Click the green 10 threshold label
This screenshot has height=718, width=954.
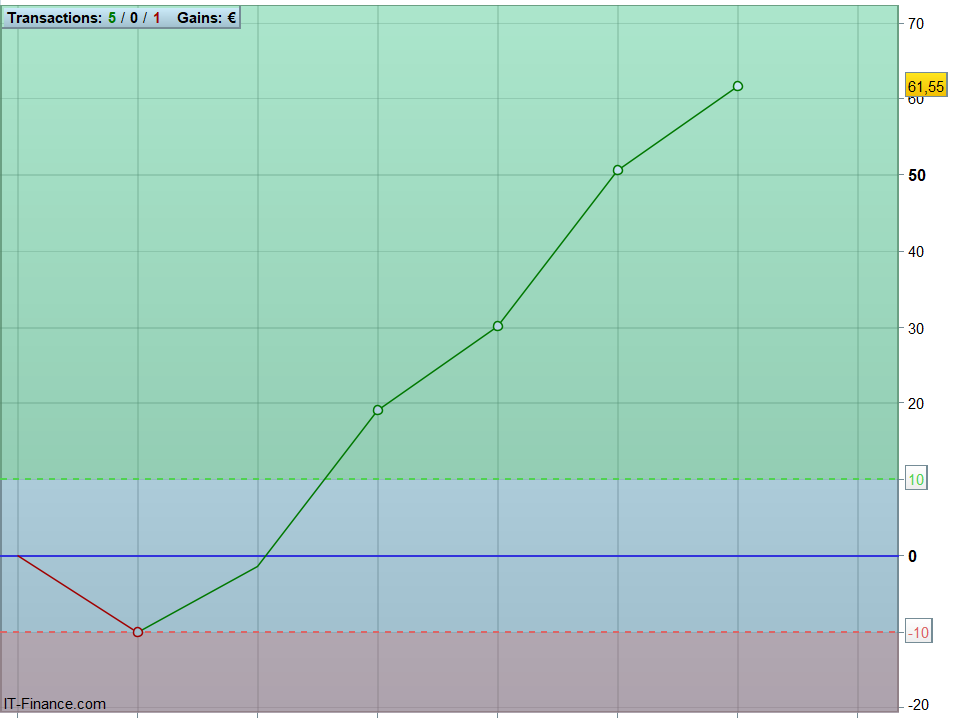coord(916,479)
